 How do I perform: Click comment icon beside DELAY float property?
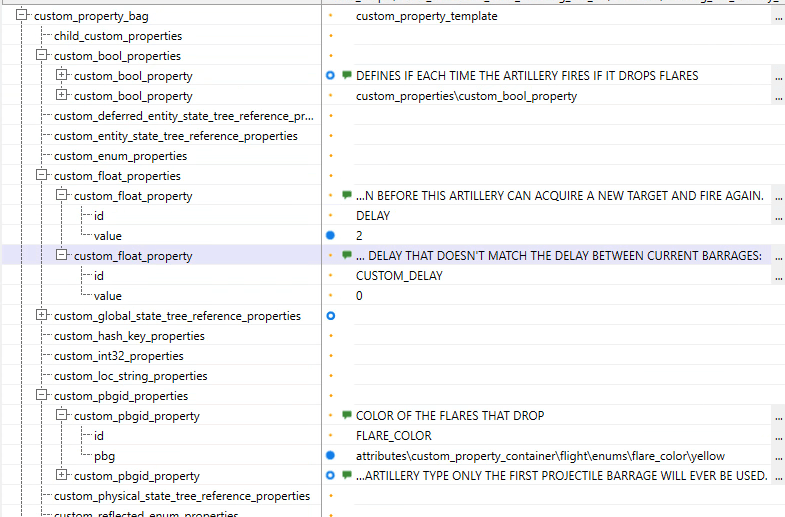(347, 196)
